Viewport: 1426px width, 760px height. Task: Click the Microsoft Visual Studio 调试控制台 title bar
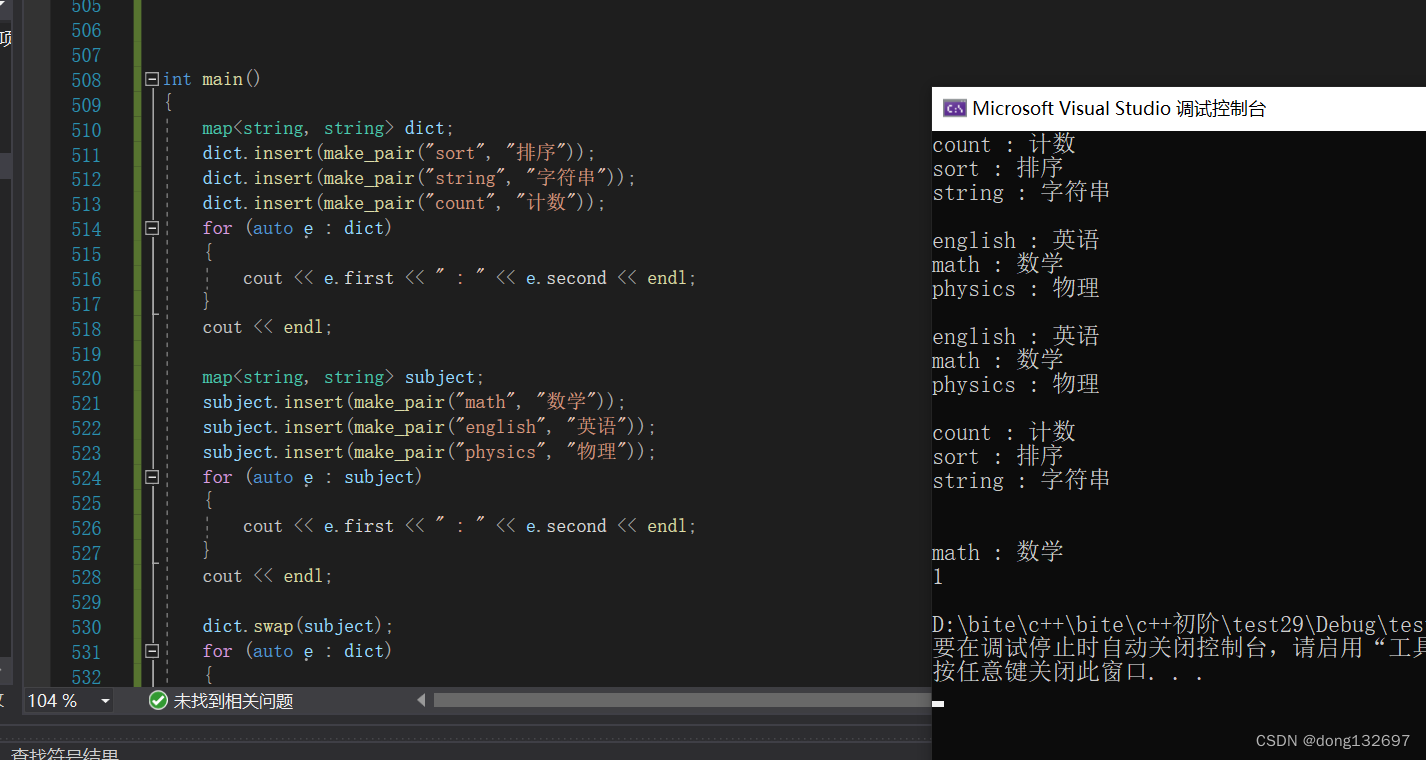(x=1178, y=109)
